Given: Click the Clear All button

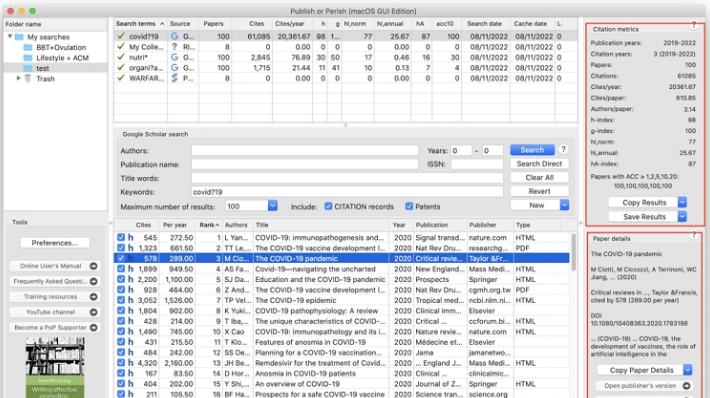Looking at the screenshot, I should [539, 177].
